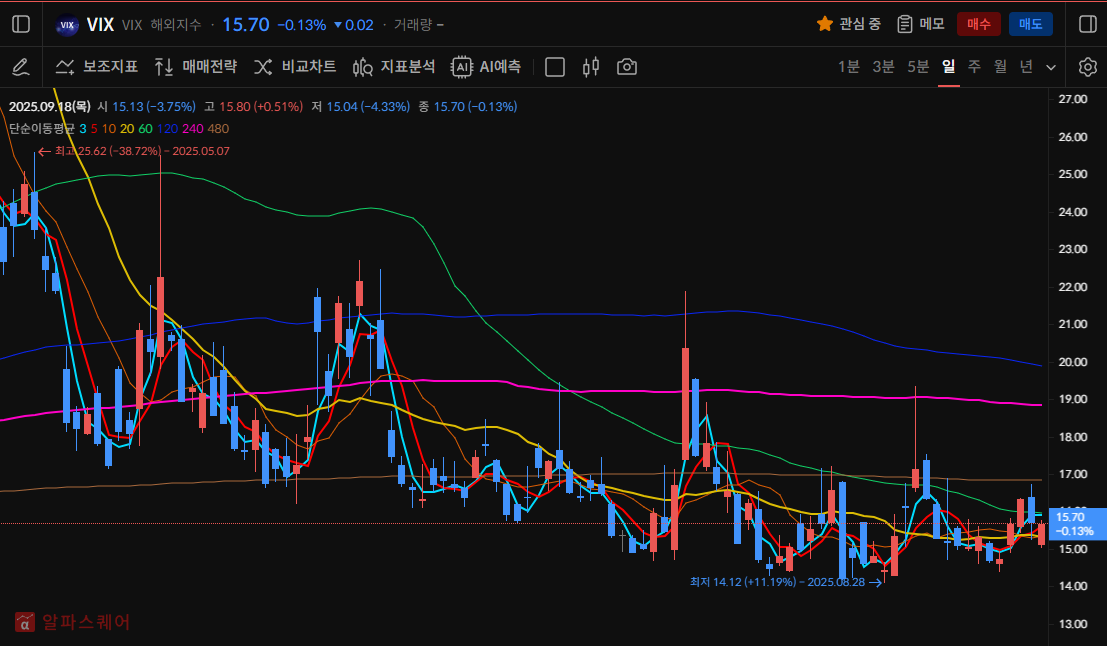
Task: Expand the timeframe dropdown chevron
Action: [x=1051, y=67]
